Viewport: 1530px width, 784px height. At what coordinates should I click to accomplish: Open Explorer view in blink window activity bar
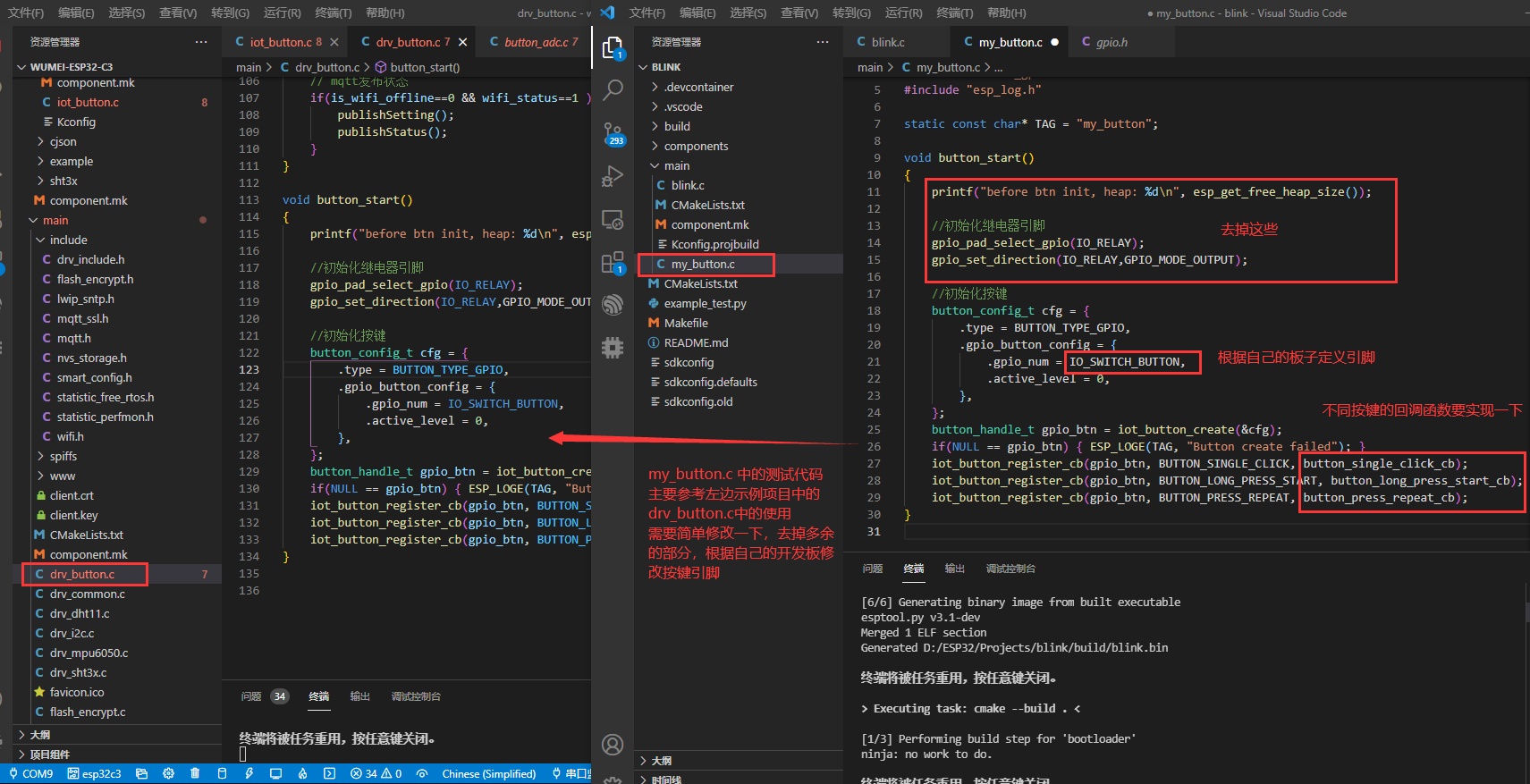[x=613, y=47]
